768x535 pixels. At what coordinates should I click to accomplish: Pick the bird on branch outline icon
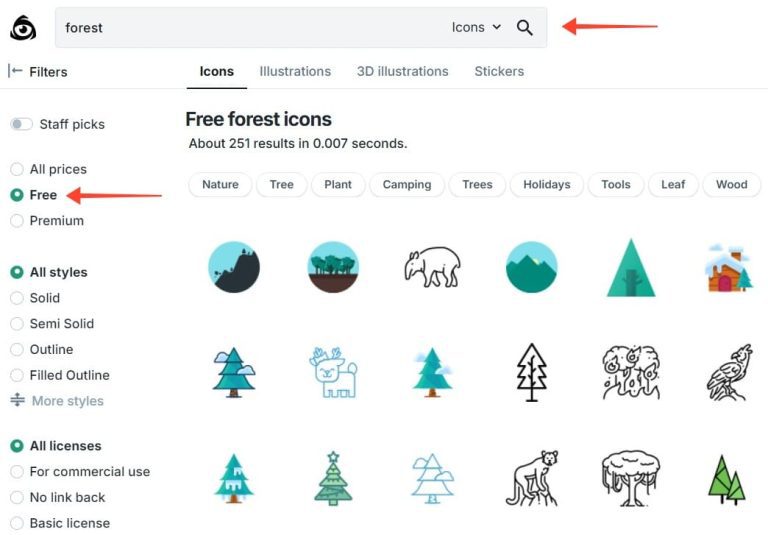[x=728, y=372]
